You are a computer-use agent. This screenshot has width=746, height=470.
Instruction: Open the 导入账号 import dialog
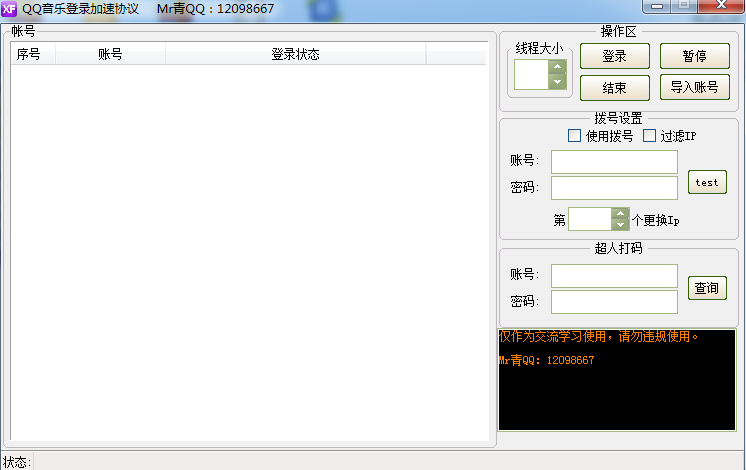click(695, 87)
